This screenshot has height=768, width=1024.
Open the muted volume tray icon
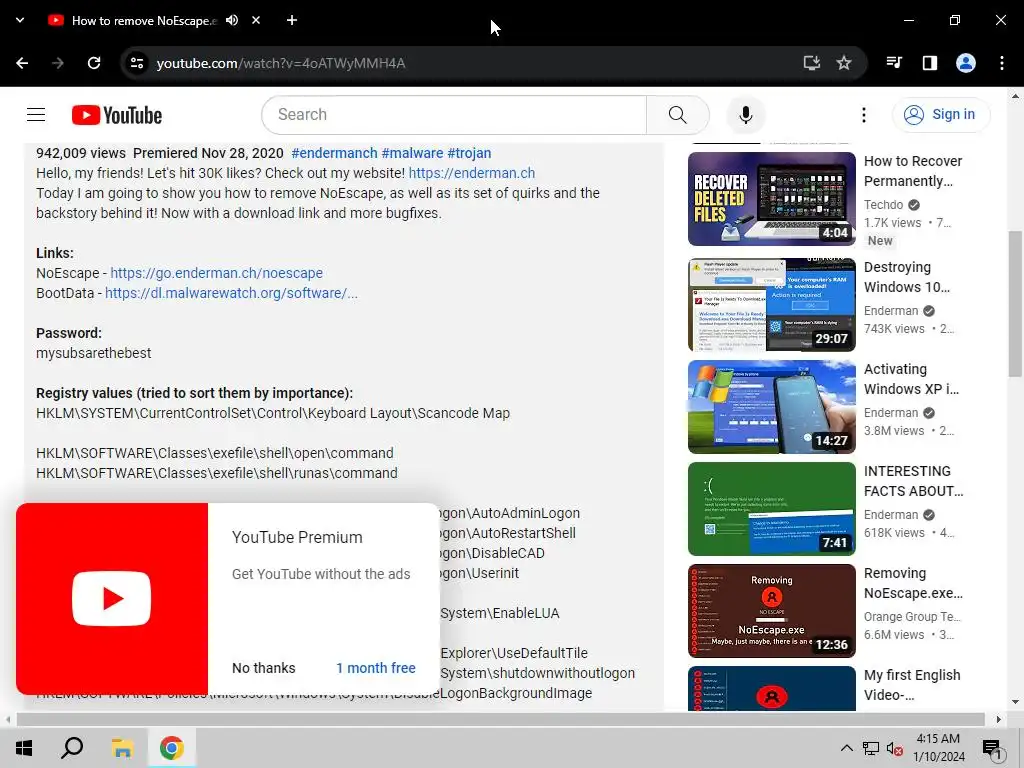click(x=895, y=748)
